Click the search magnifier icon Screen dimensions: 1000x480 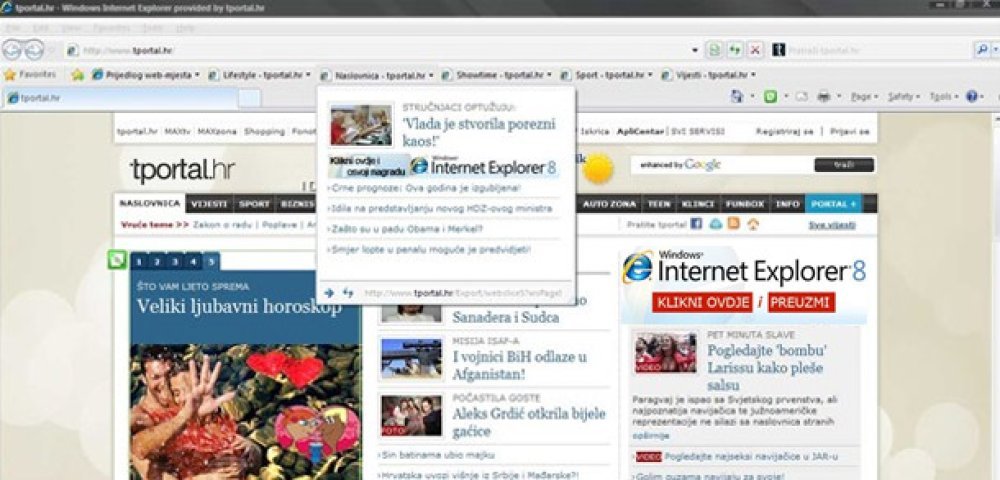click(982, 50)
